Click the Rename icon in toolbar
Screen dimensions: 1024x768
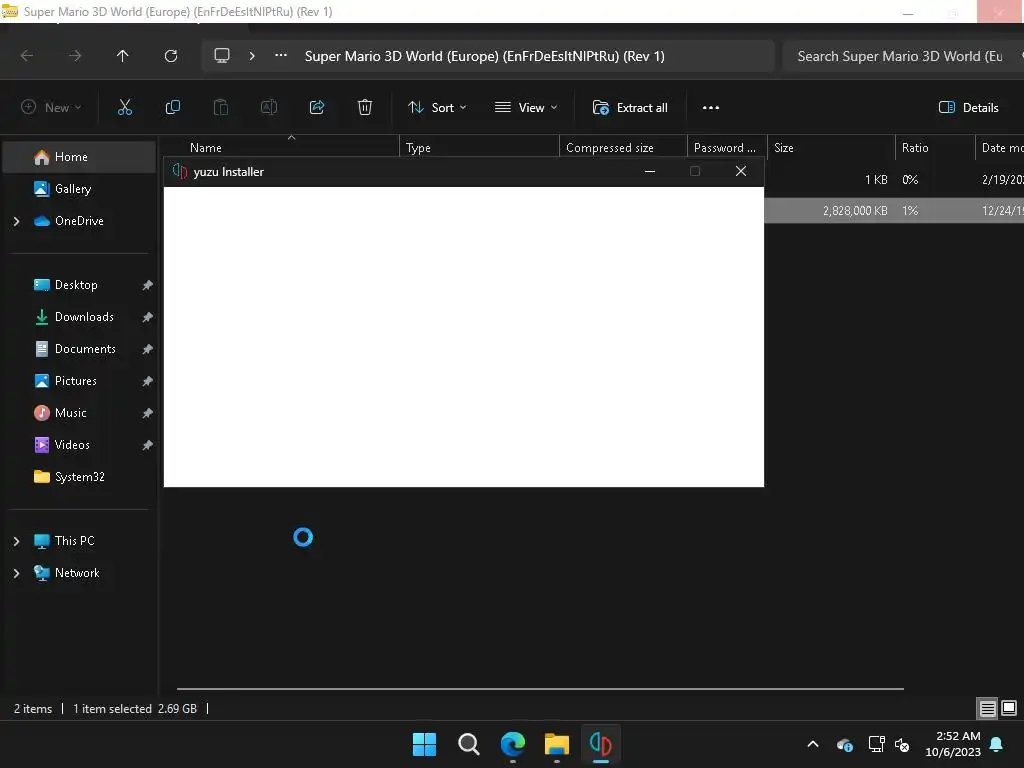click(269, 108)
